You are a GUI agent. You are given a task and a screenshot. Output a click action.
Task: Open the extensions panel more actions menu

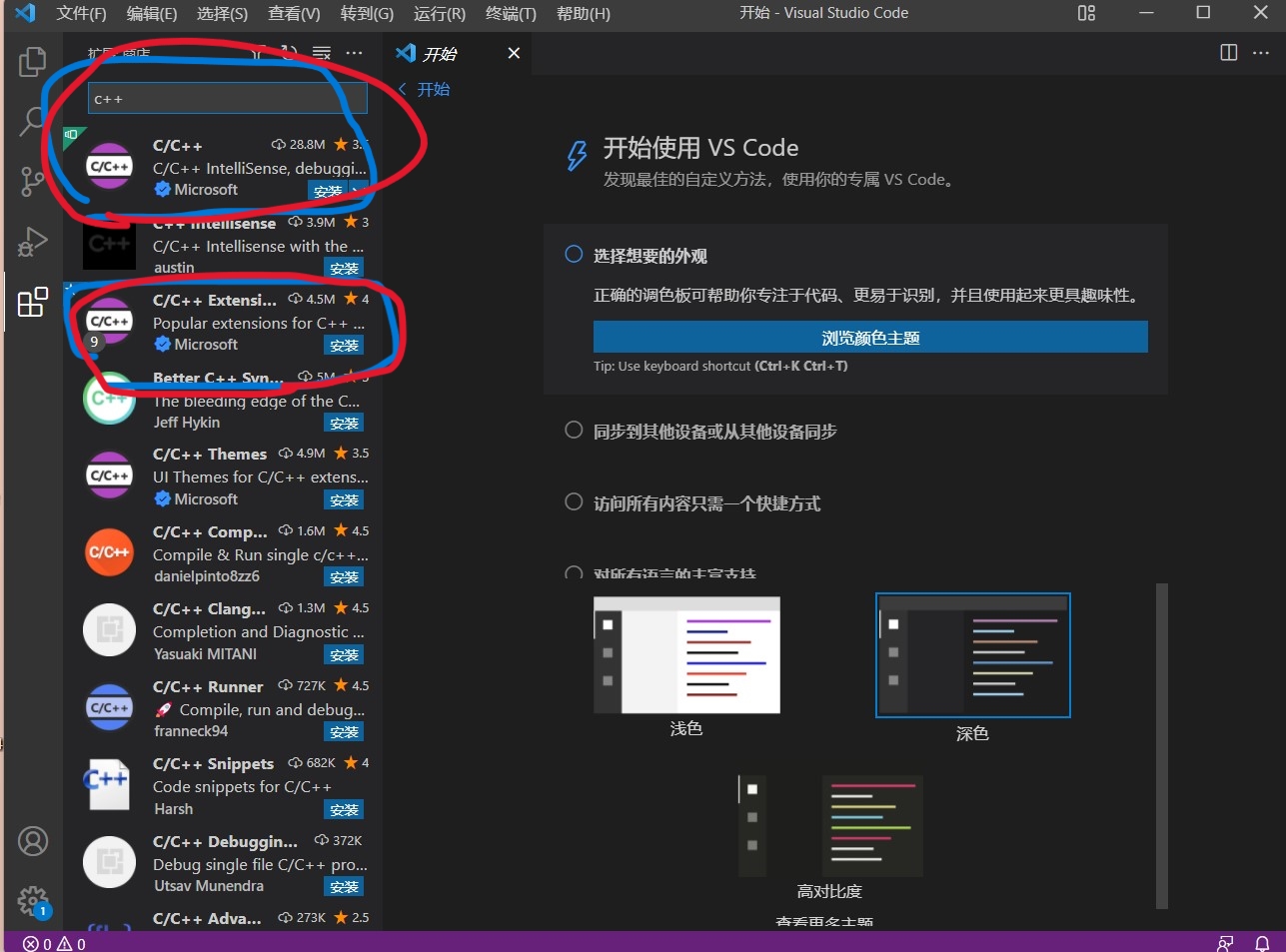(x=355, y=52)
